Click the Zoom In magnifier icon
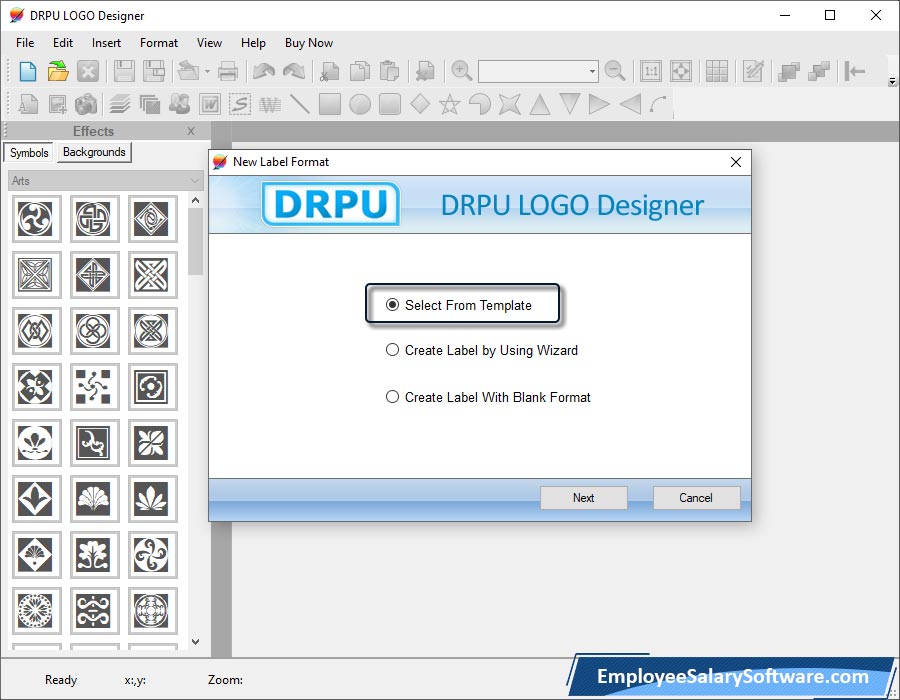 (461, 71)
